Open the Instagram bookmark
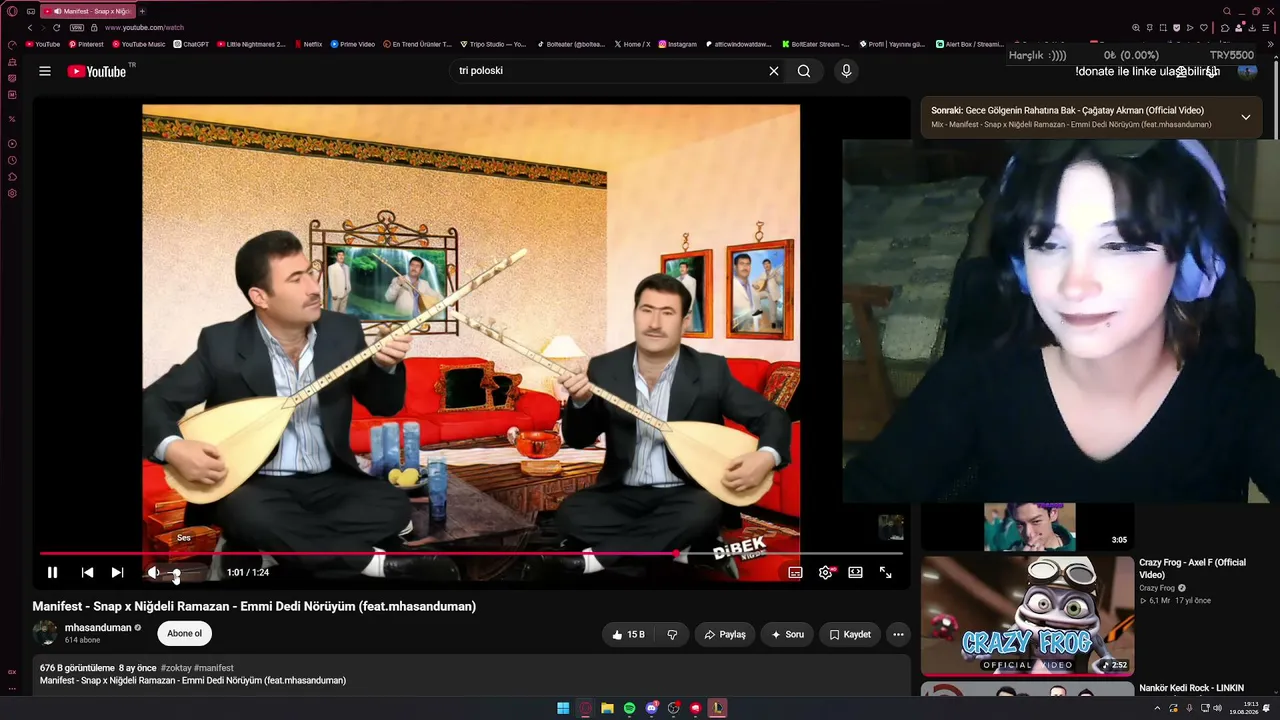Viewport: 1280px width, 720px height. (678, 44)
